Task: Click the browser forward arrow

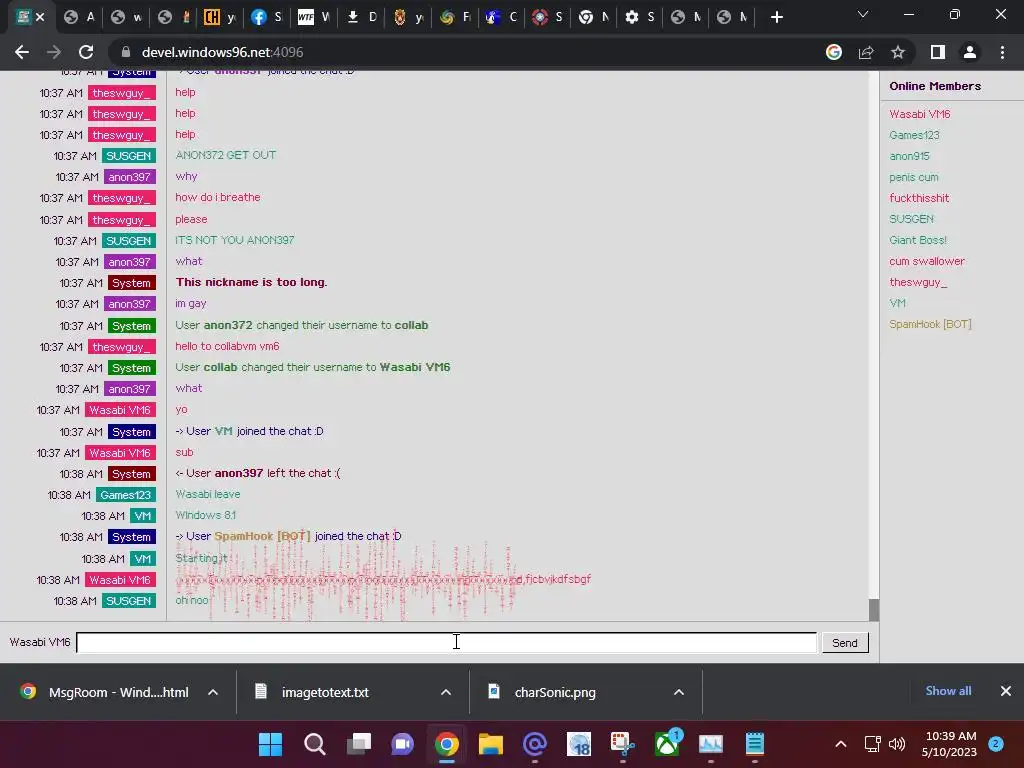Action: click(54, 52)
